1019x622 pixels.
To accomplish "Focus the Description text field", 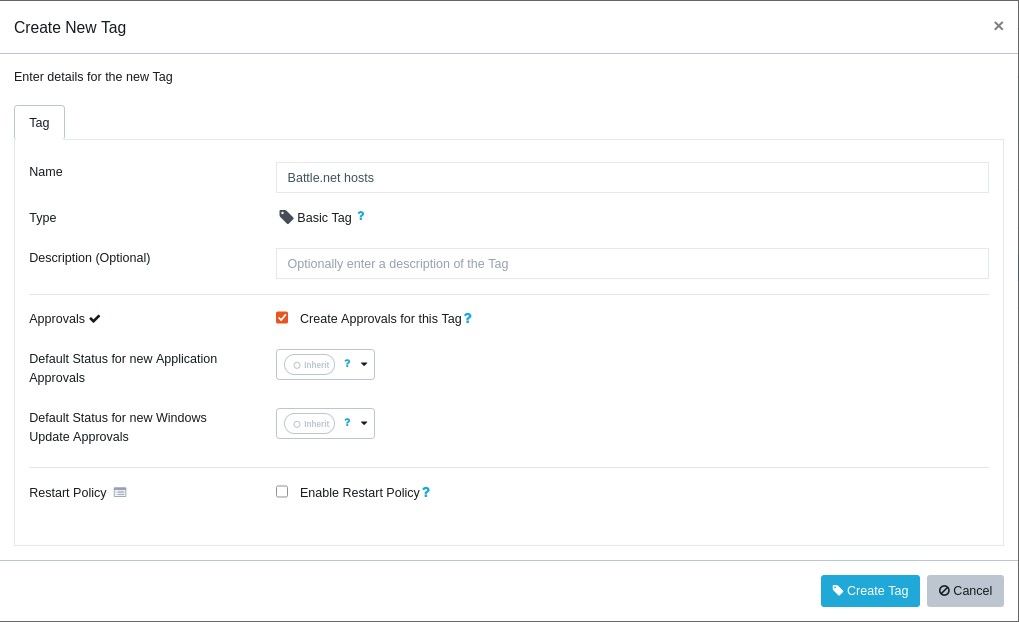I will (631, 264).
